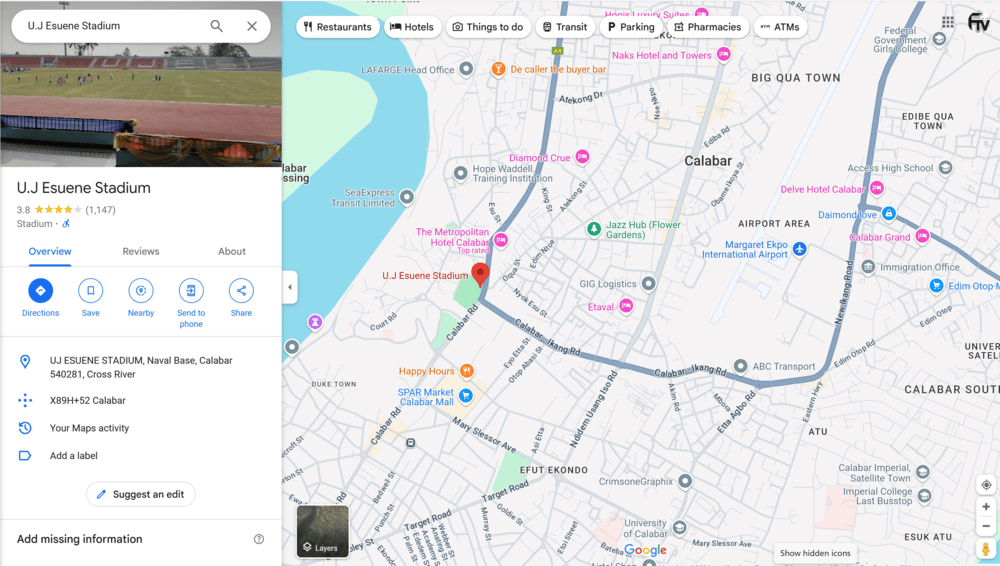
Task: Filter by Restaurants chip
Action: coord(337,27)
